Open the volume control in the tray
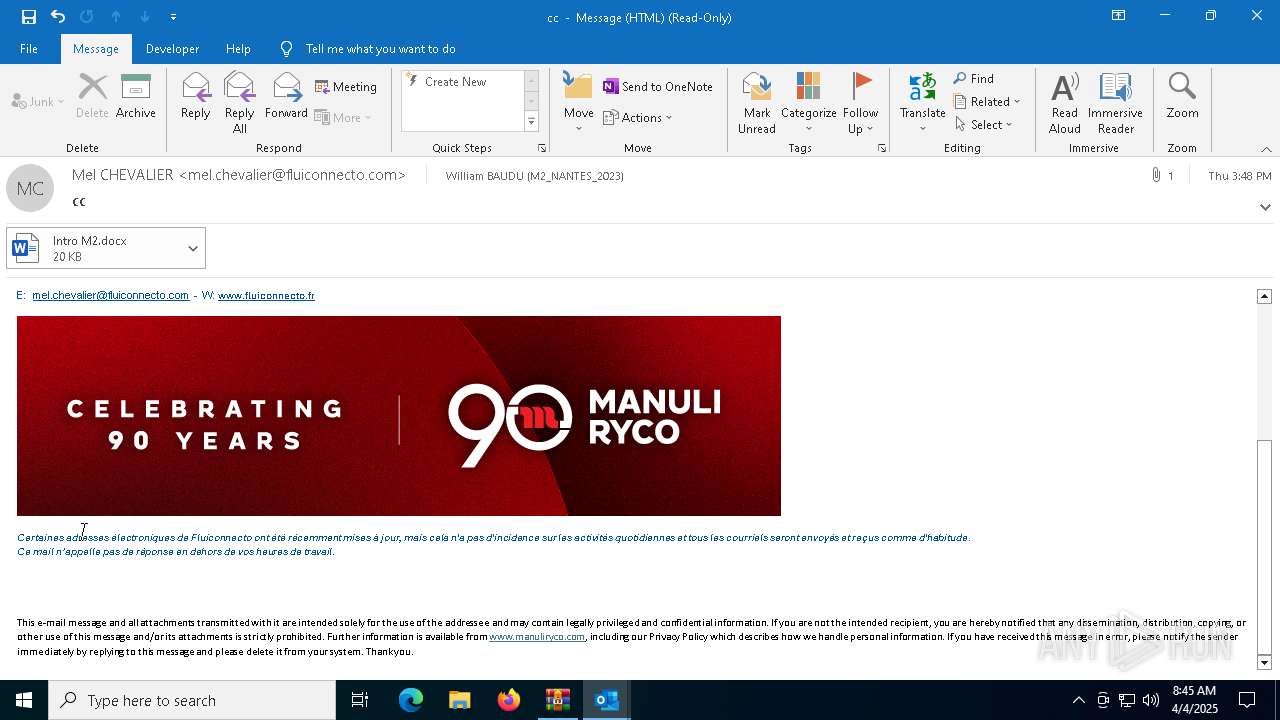 click(x=1150, y=700)
